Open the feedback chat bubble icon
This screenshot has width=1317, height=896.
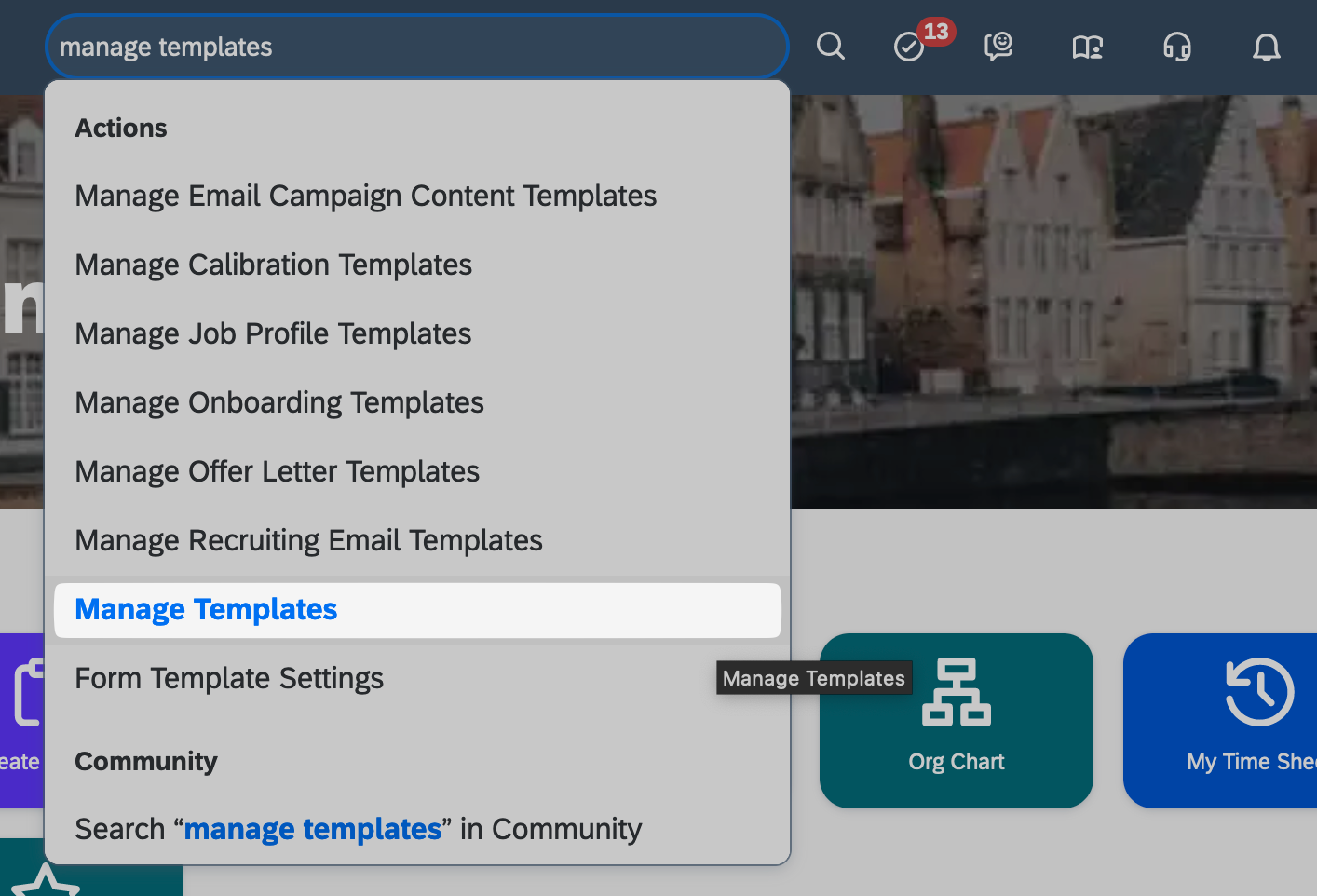998,46
